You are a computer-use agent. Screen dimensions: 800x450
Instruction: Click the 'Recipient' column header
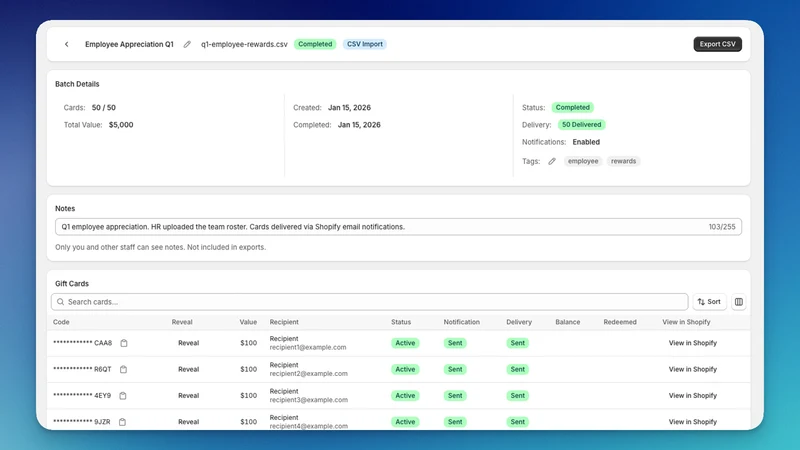[x=284, y=322]
